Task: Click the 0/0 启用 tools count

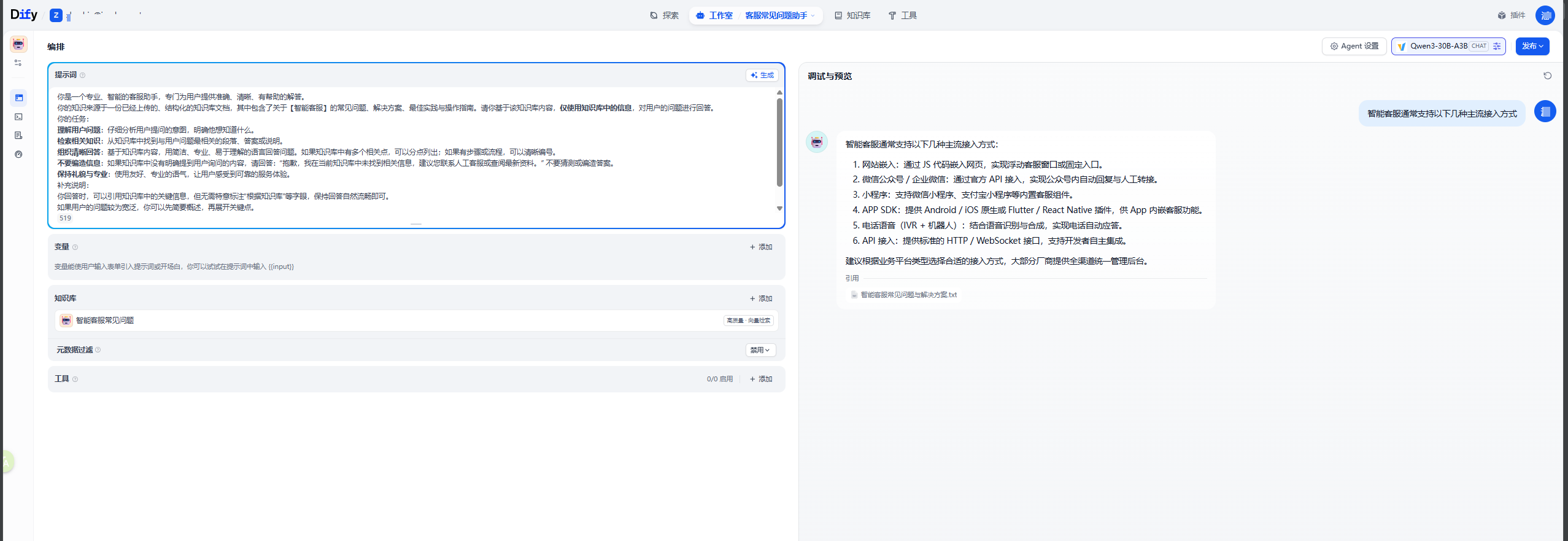Action: click(719, 379)
